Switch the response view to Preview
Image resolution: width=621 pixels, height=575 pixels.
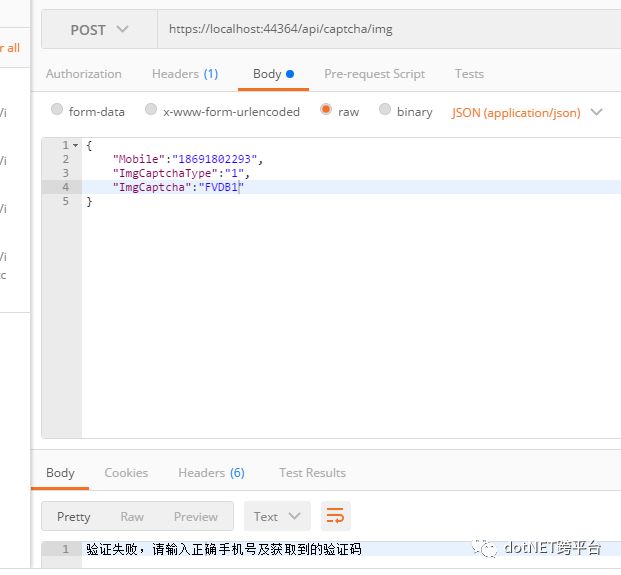pos(196,517)
